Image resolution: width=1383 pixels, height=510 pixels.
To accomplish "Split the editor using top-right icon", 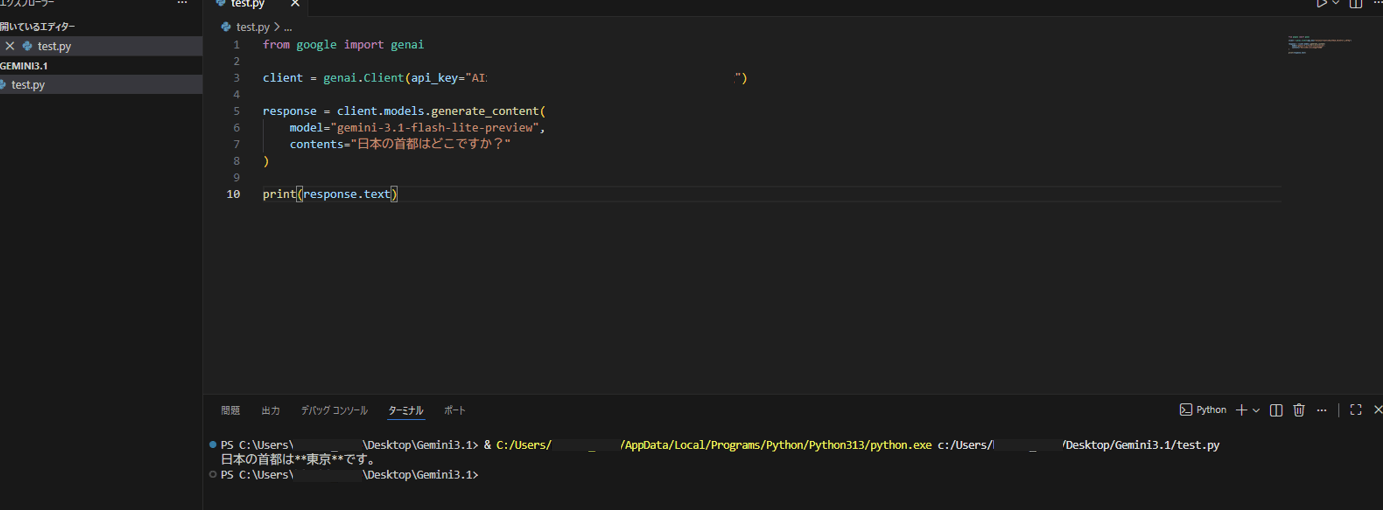I will [x=1356, y=4].
